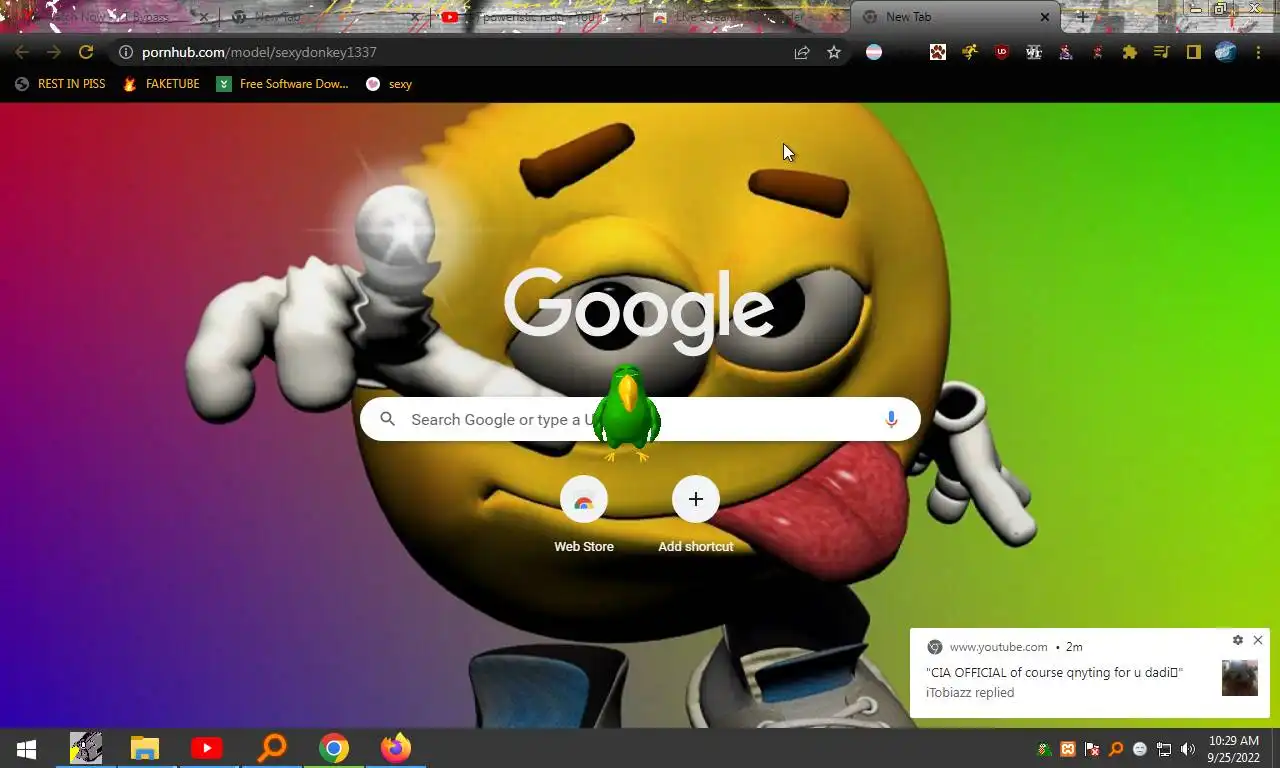Click the green parrot over the search box
The image size is (1280, 768).
point(627,413)
